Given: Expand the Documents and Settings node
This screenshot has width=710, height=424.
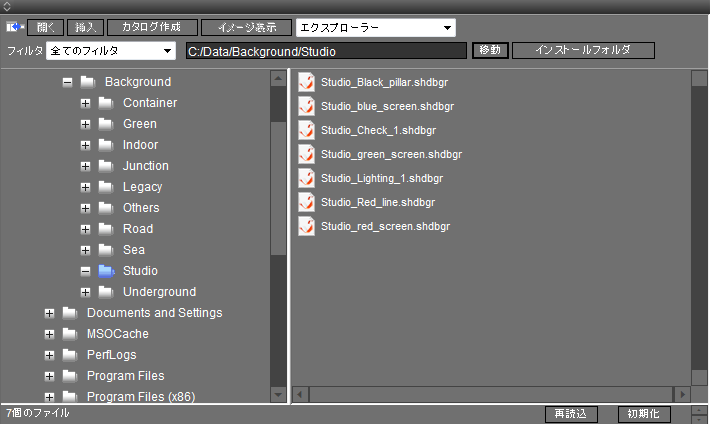Looking at the screenshot, I should click(x=49, y=313).
